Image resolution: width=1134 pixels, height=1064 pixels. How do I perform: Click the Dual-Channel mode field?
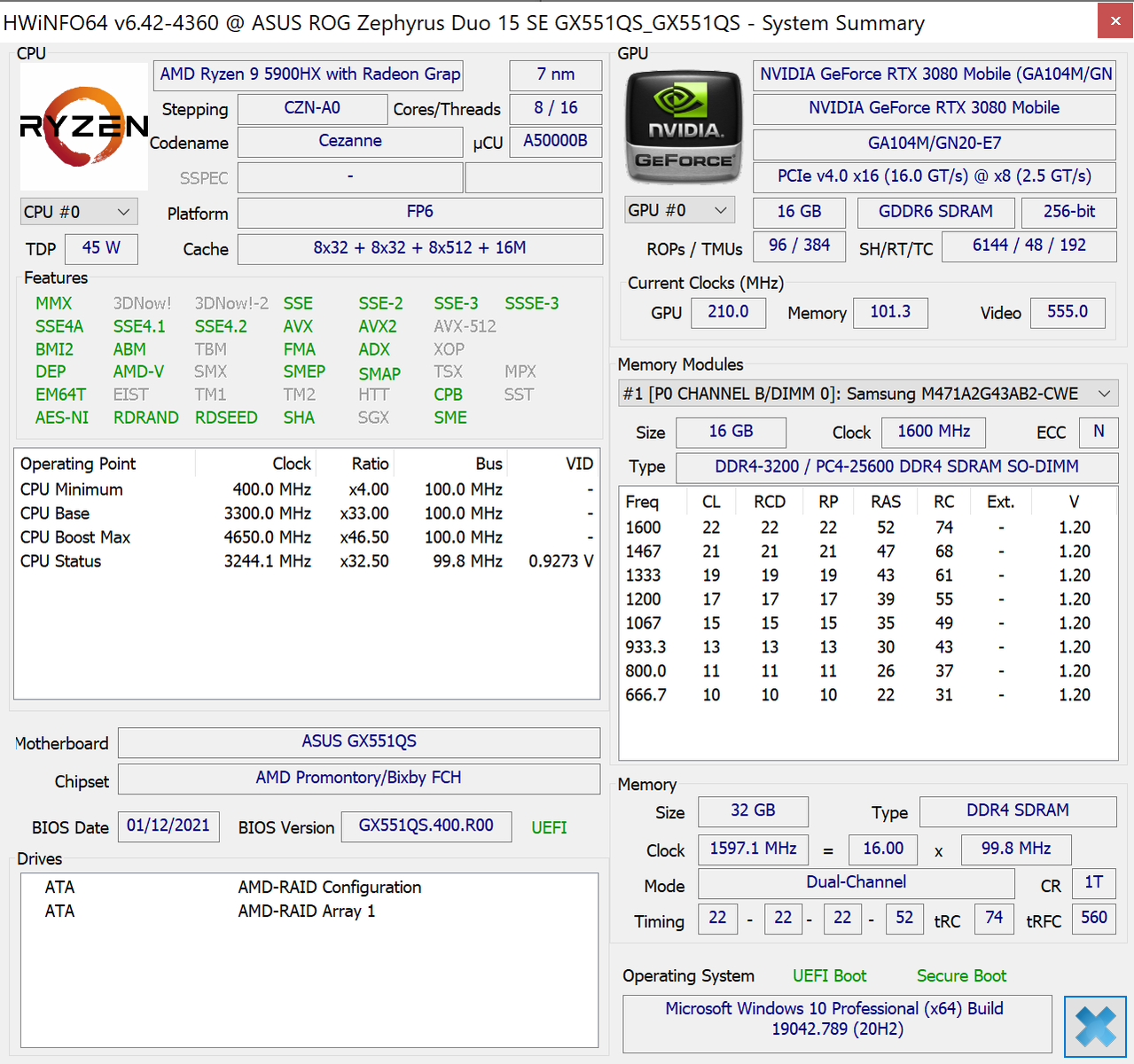856,883
